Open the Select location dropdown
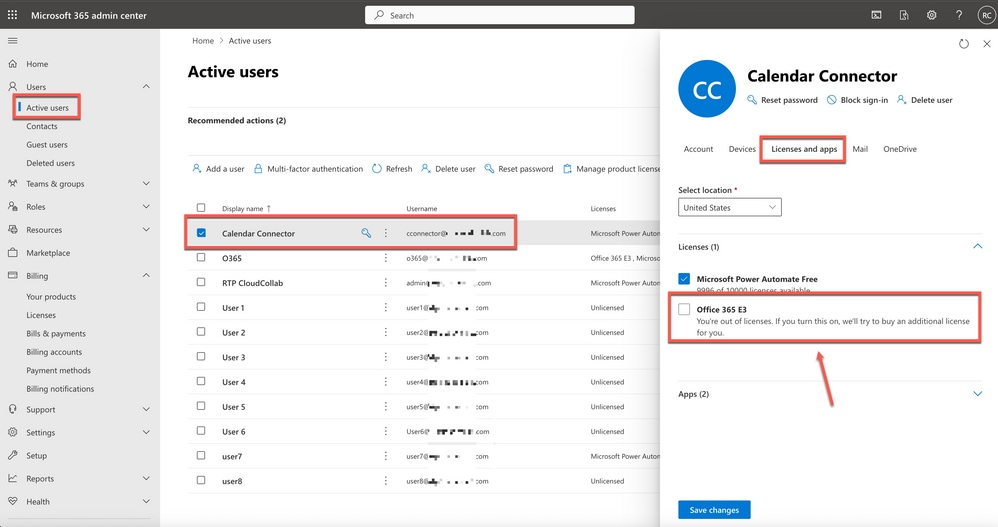This screenshot has height=527, width=998. (x=729, y=207)
